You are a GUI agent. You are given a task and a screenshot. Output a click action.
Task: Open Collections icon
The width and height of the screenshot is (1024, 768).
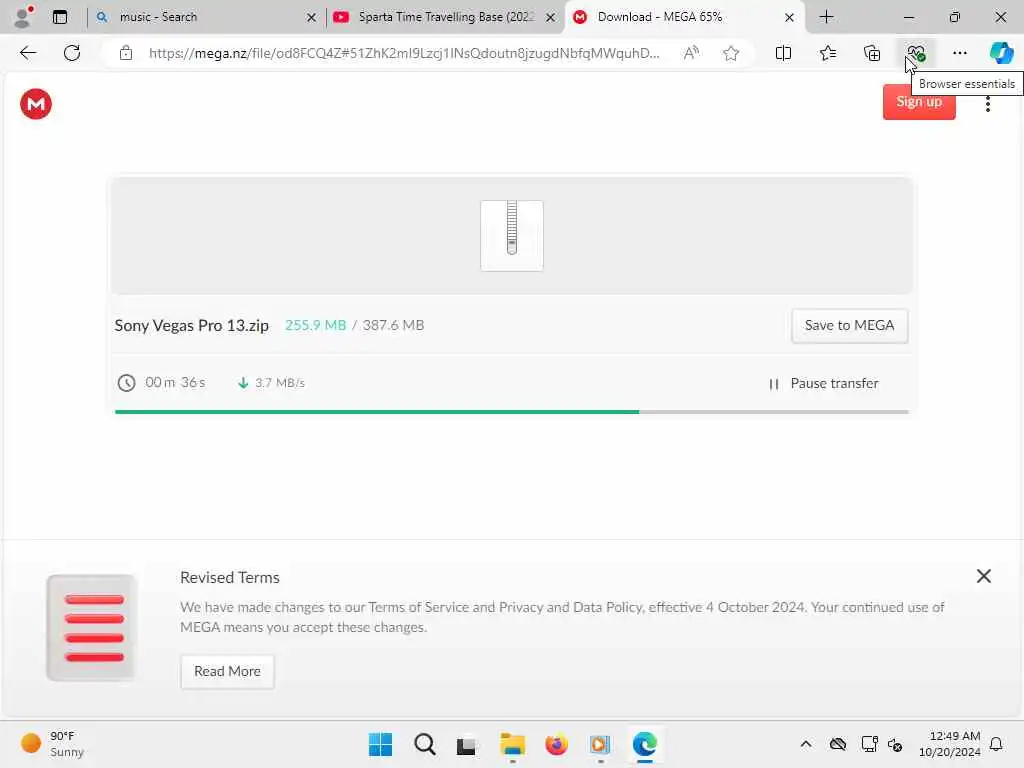(872, 53)
